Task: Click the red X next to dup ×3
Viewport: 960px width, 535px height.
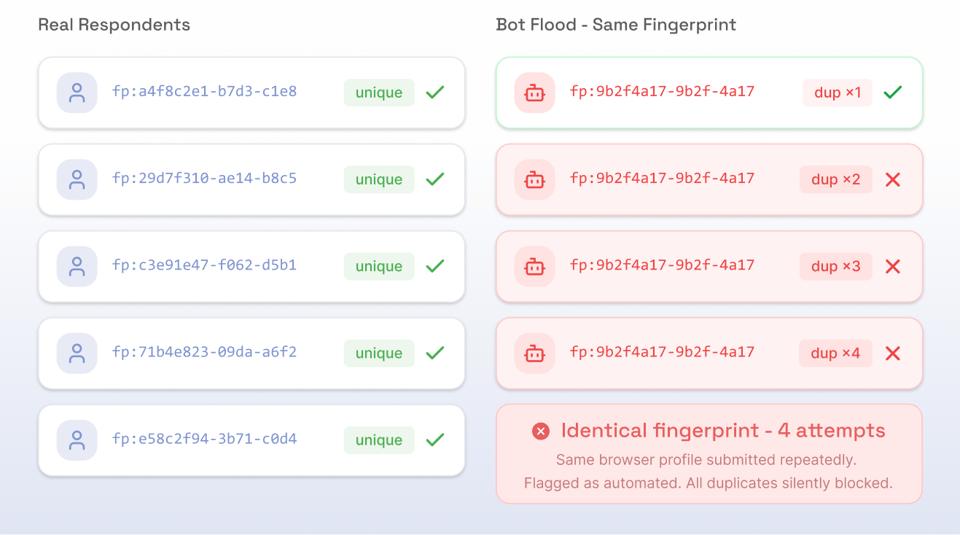Action: [x=893, y=266]
